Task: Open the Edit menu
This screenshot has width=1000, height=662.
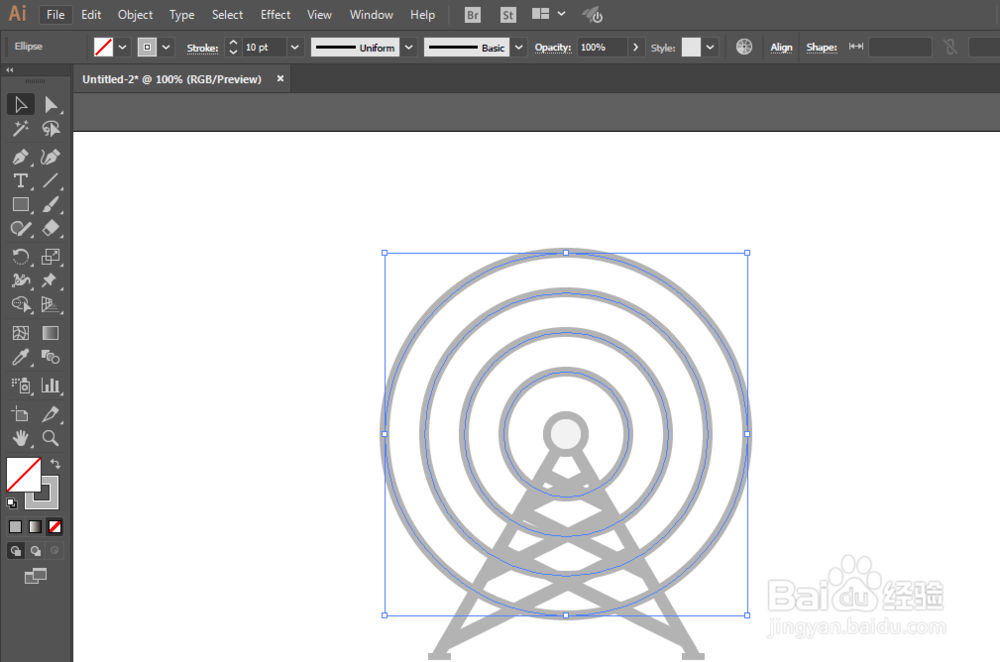Action: tap(91, 15)
